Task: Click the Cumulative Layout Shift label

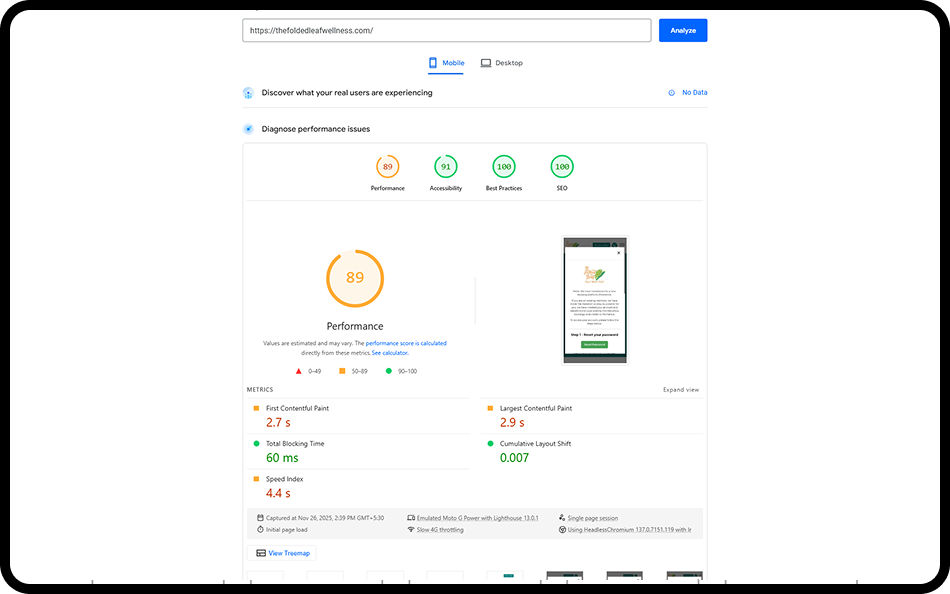Action: 536,444
